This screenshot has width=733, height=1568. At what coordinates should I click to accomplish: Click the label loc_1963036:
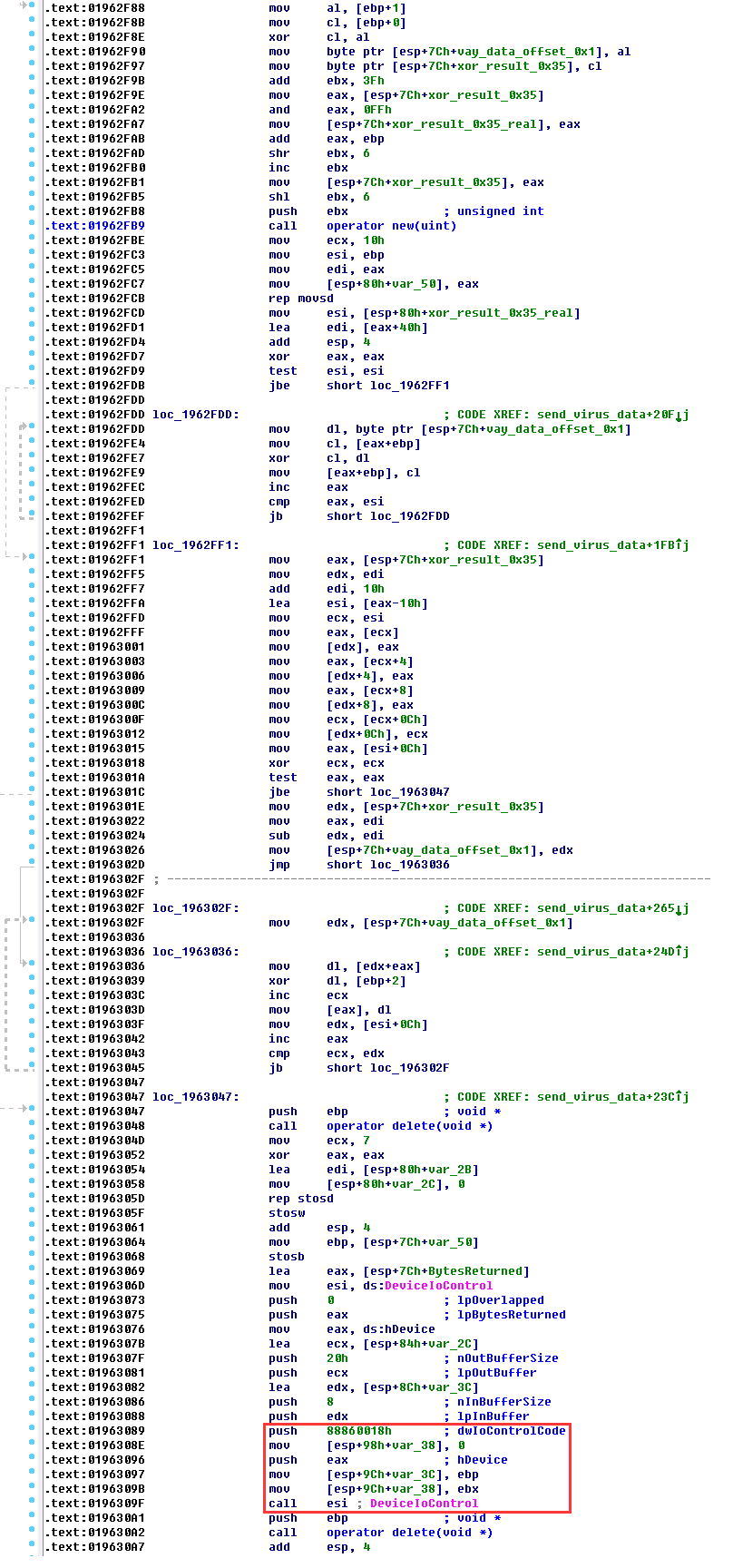pyautogui.click(x=196, y=952)
